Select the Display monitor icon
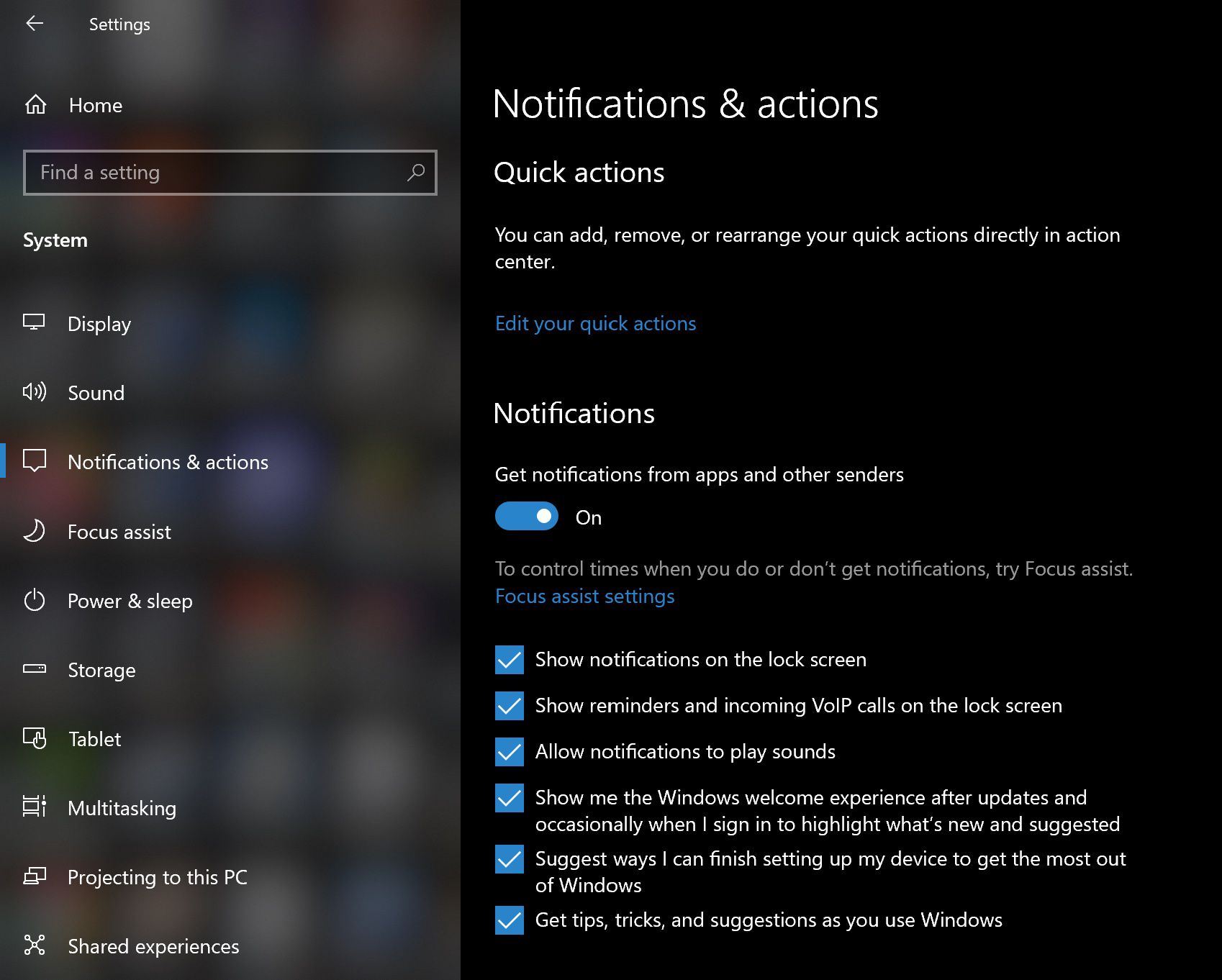Screen dimensions: 1222x980 coord(34,323)
